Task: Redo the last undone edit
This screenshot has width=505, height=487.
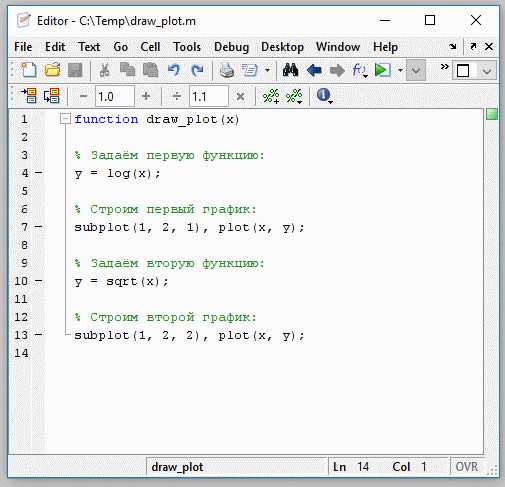Action: [197, 70]
